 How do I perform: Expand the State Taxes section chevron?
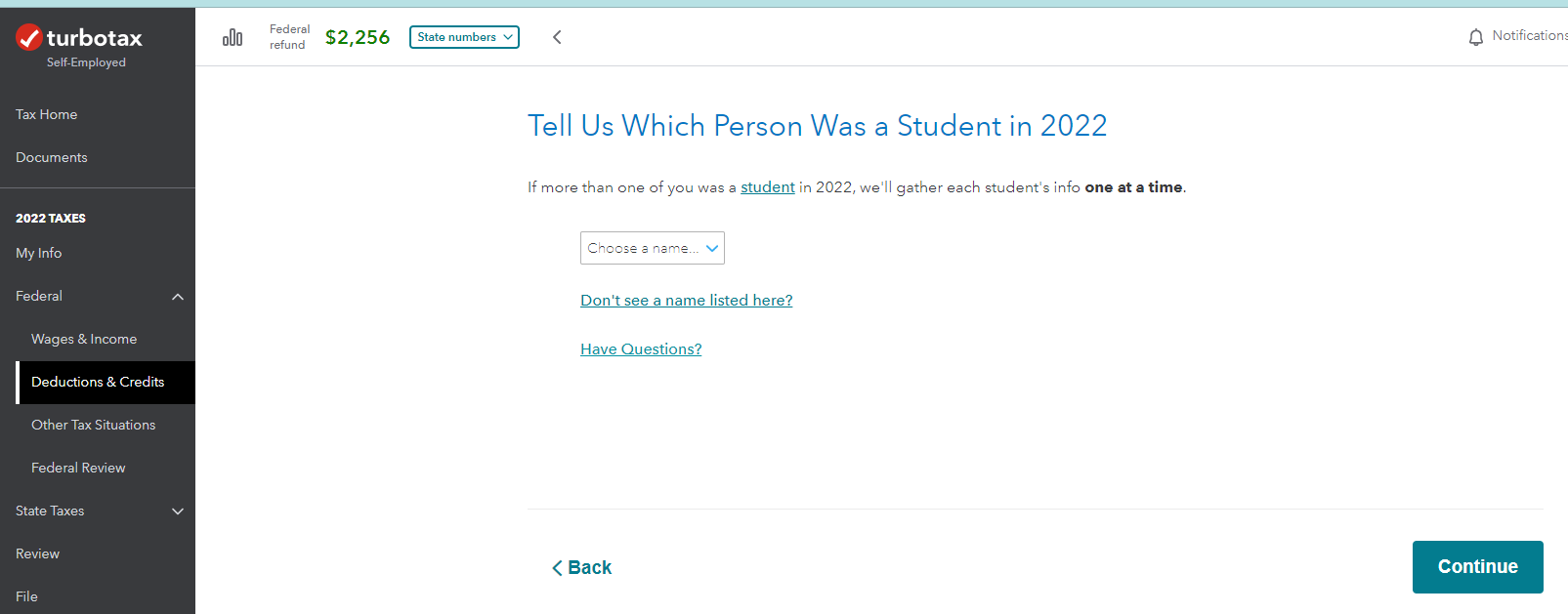tap(178, 512)
